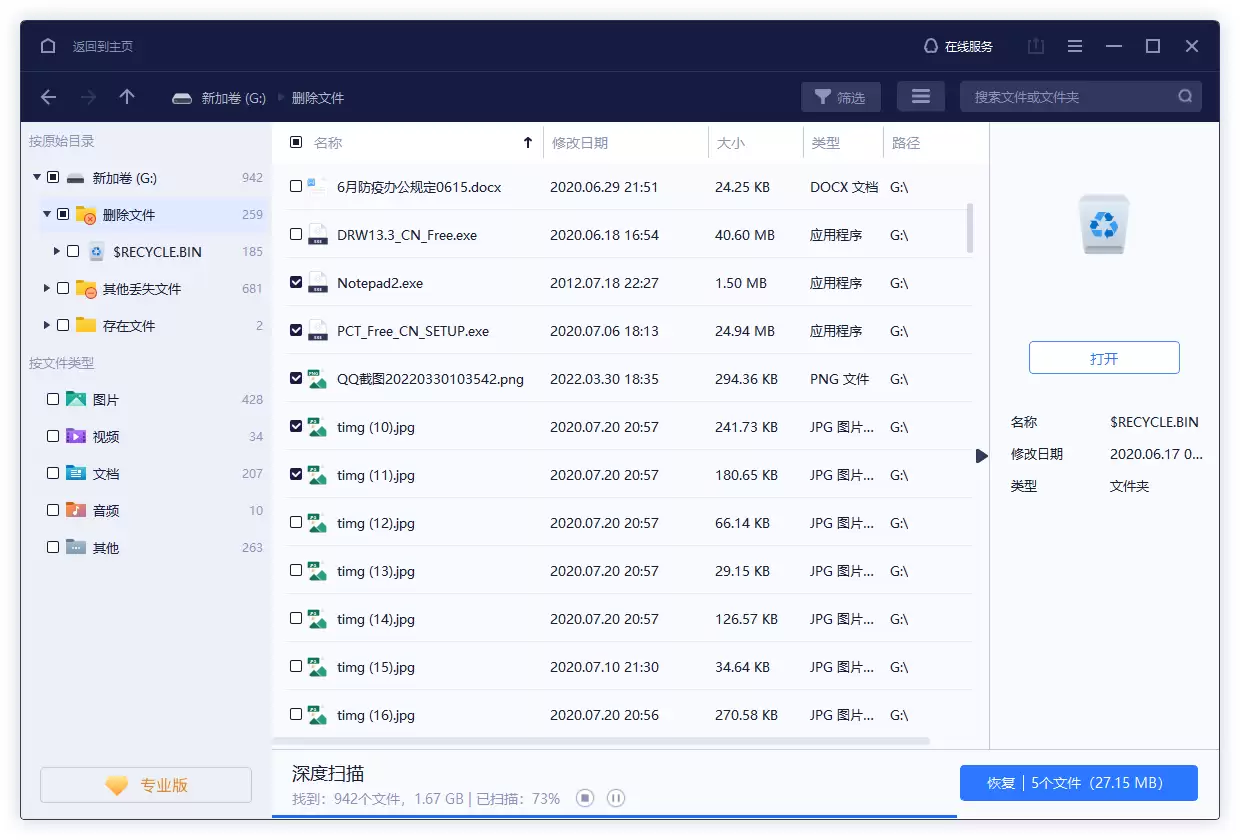Click the up-directory arrow icon

(127, 97)
